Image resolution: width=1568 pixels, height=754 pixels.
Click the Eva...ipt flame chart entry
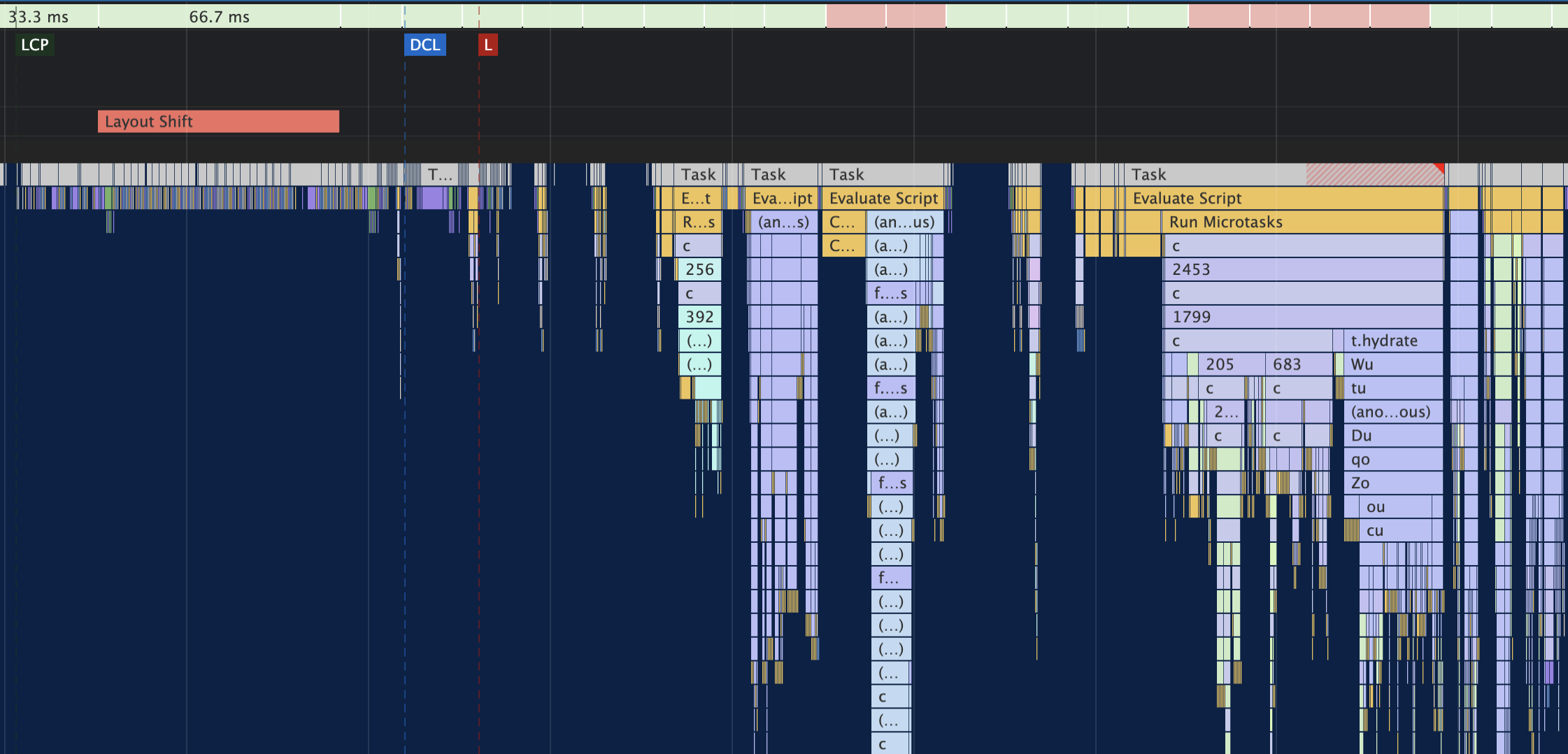(781, 198)
